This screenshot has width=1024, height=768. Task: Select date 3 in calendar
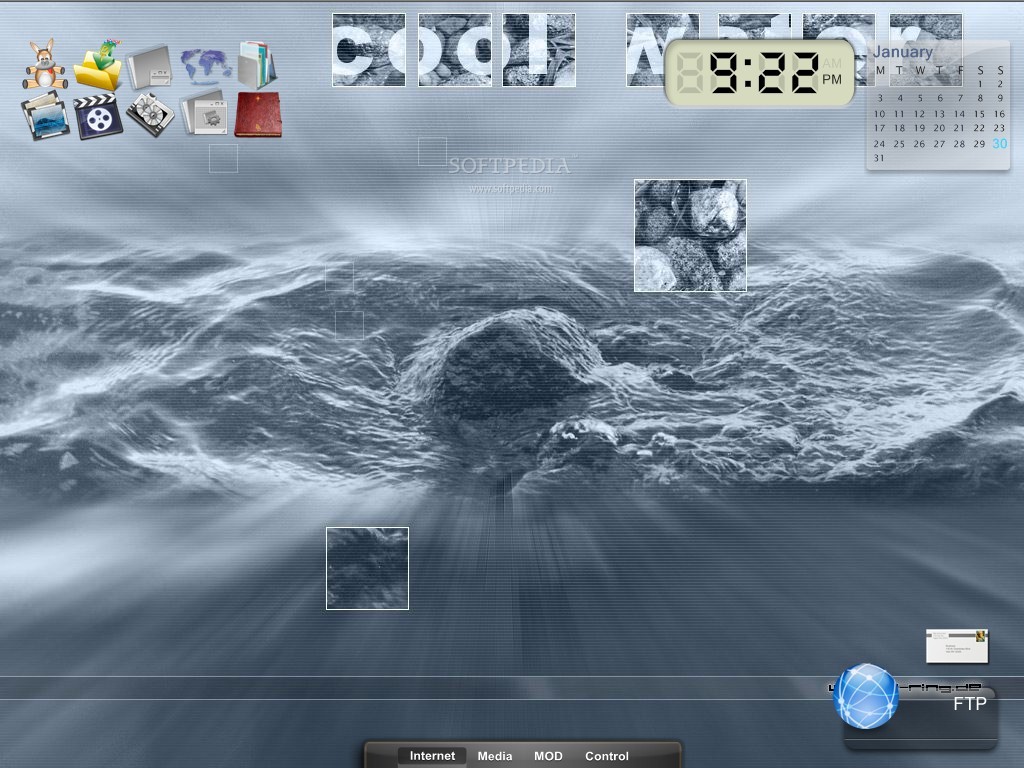coord(880,98)
